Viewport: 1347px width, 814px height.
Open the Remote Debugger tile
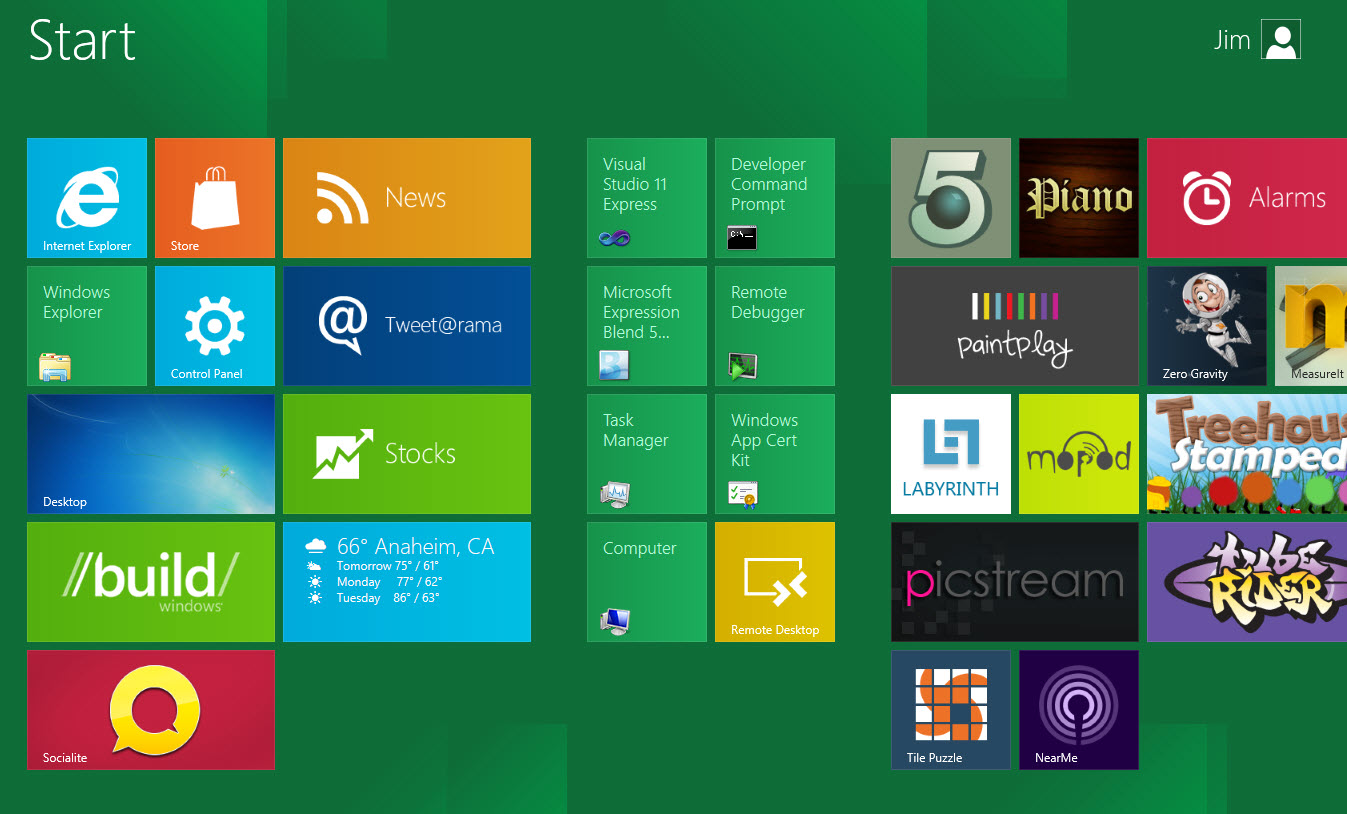click(x=775, y=326)
